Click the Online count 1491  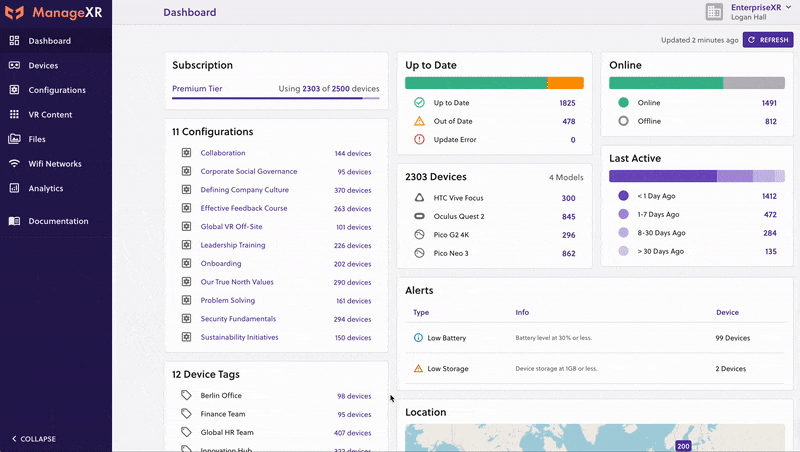point(769,103)
